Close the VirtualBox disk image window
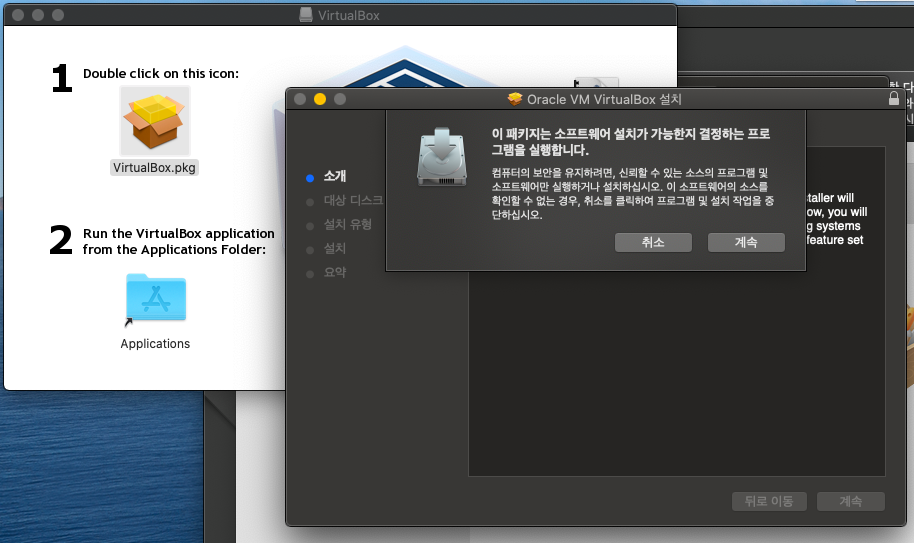The width and height of the screenshot is (914, 543). point(18,15)
